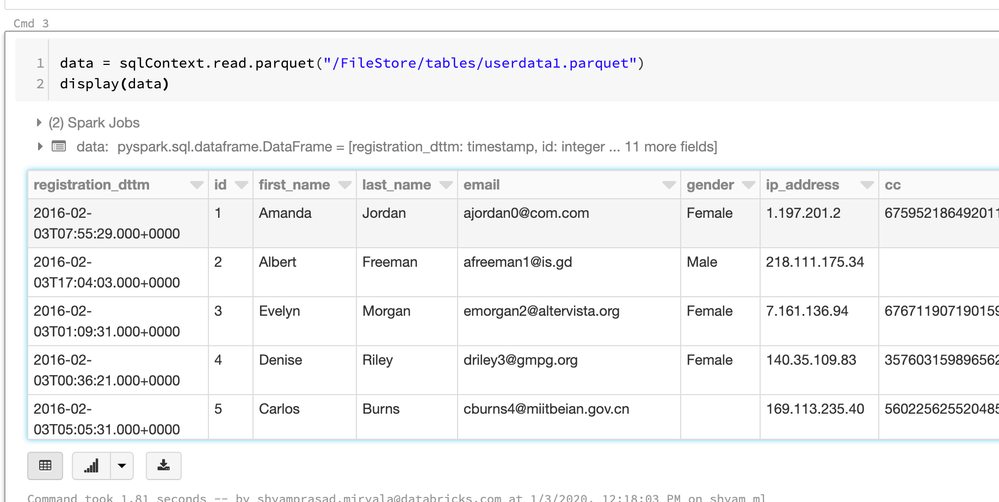Sort first_name column with its arrow
The image size is (999, 502).
(345, 186)
